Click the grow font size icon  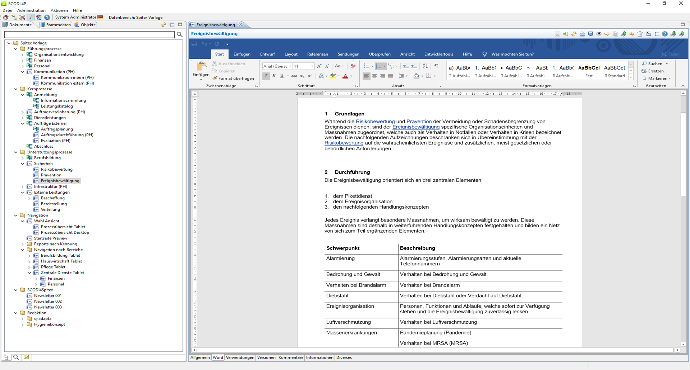(319, 66)
